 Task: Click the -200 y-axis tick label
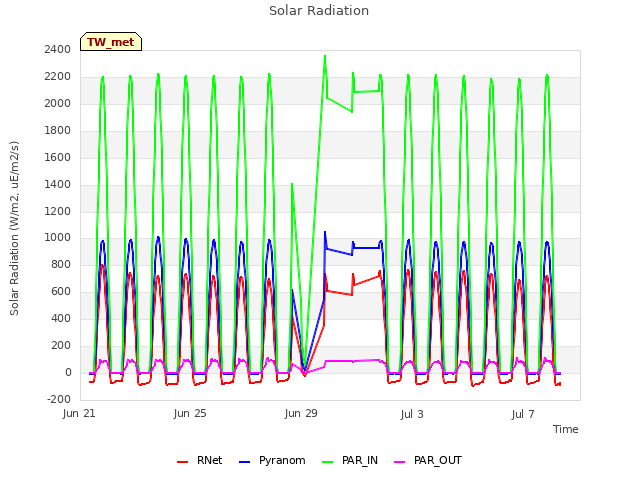click(59, 399)
